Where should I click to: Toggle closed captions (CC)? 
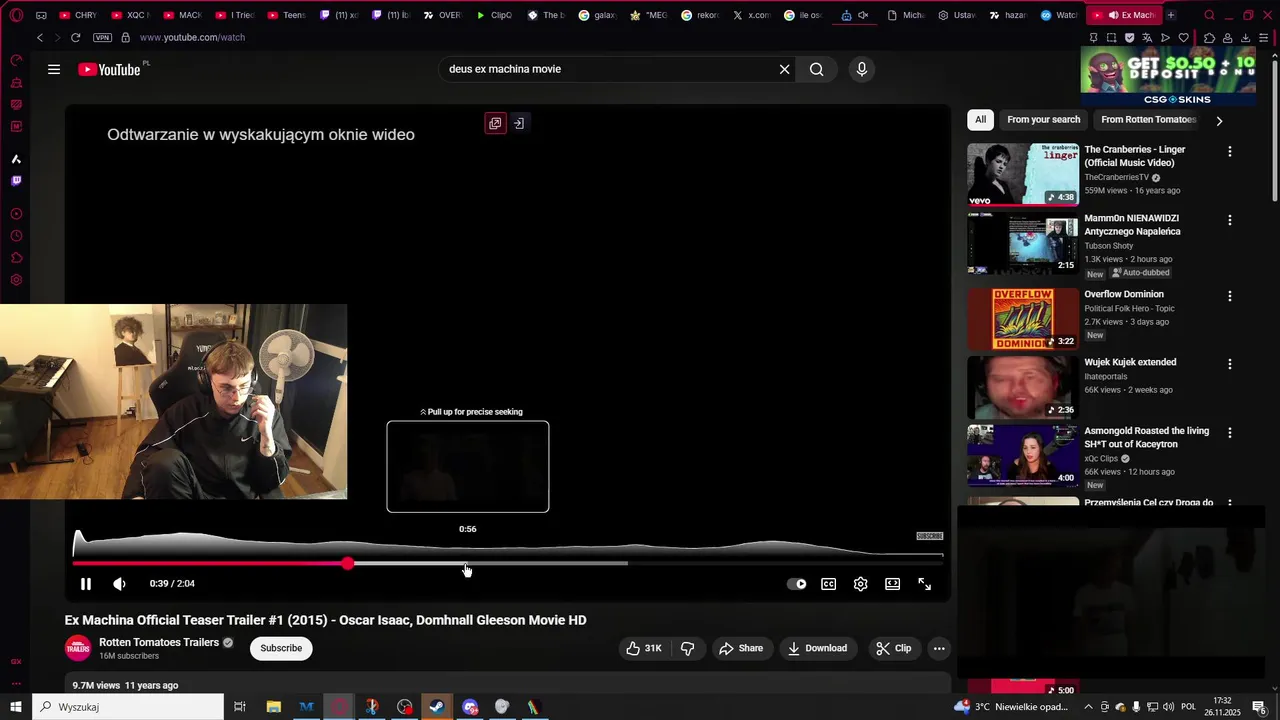pos(829,584)
